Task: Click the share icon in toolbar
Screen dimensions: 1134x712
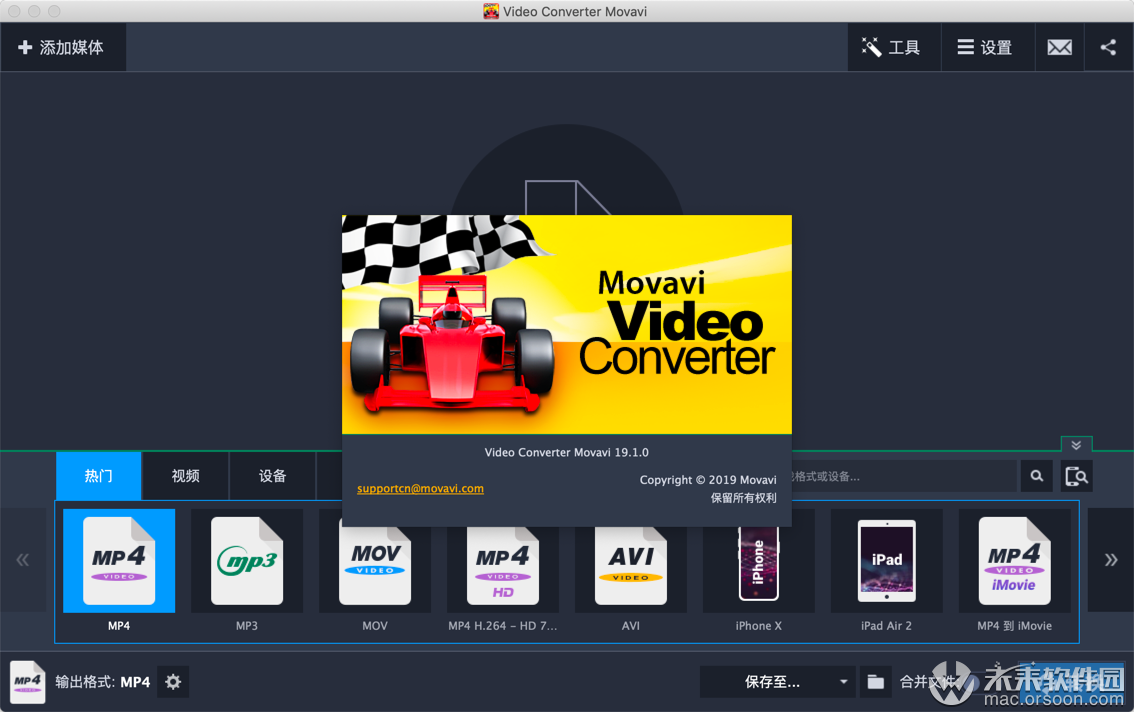Action: (x=1108, y=47)
